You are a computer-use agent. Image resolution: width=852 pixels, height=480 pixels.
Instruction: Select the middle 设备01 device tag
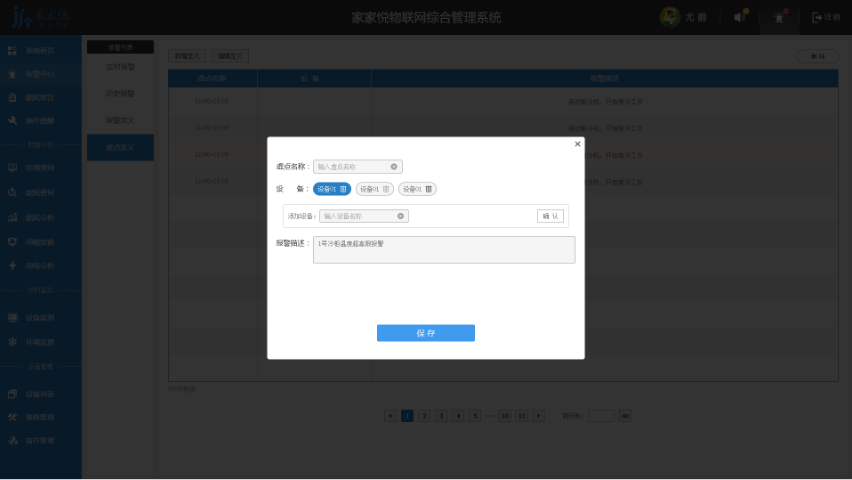click(x=369, y=189)
